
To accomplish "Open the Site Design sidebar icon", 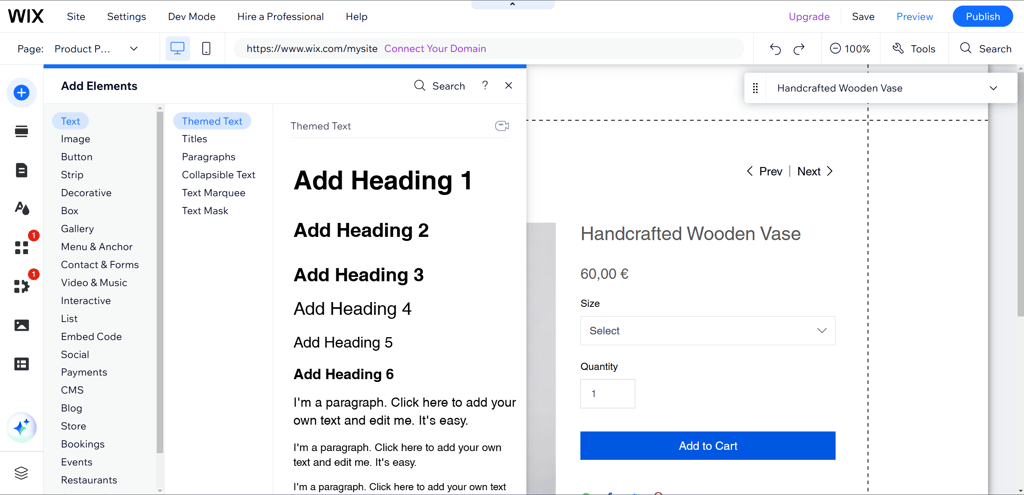I will 22,208.
